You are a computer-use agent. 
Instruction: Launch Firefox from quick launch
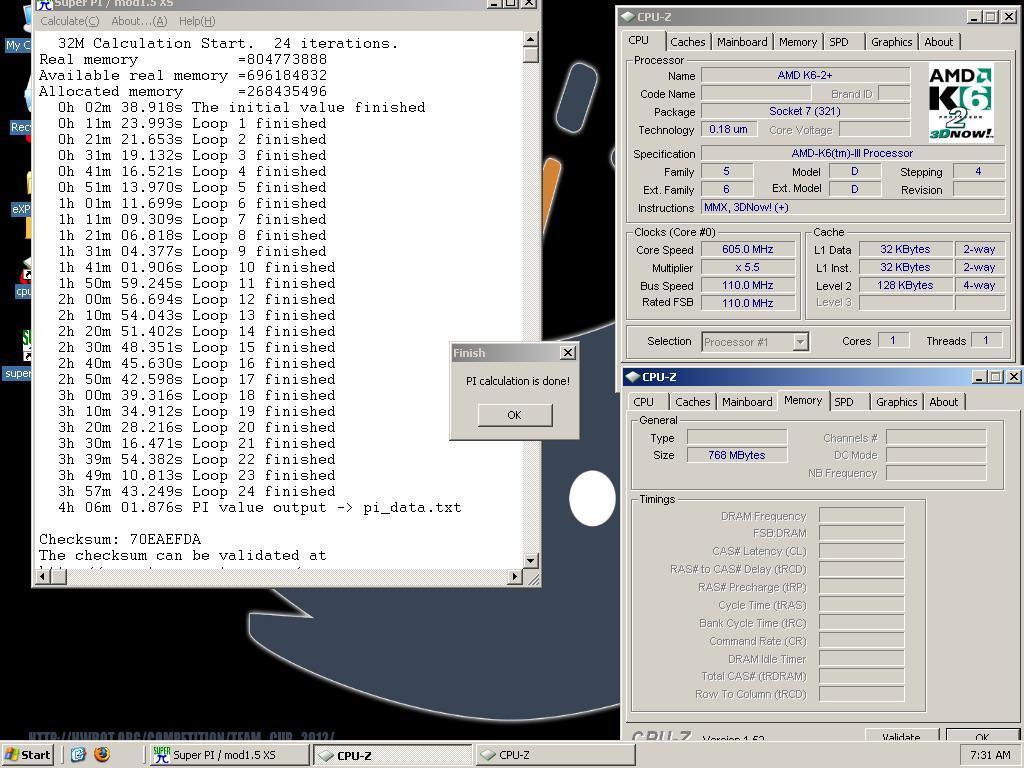102,755
